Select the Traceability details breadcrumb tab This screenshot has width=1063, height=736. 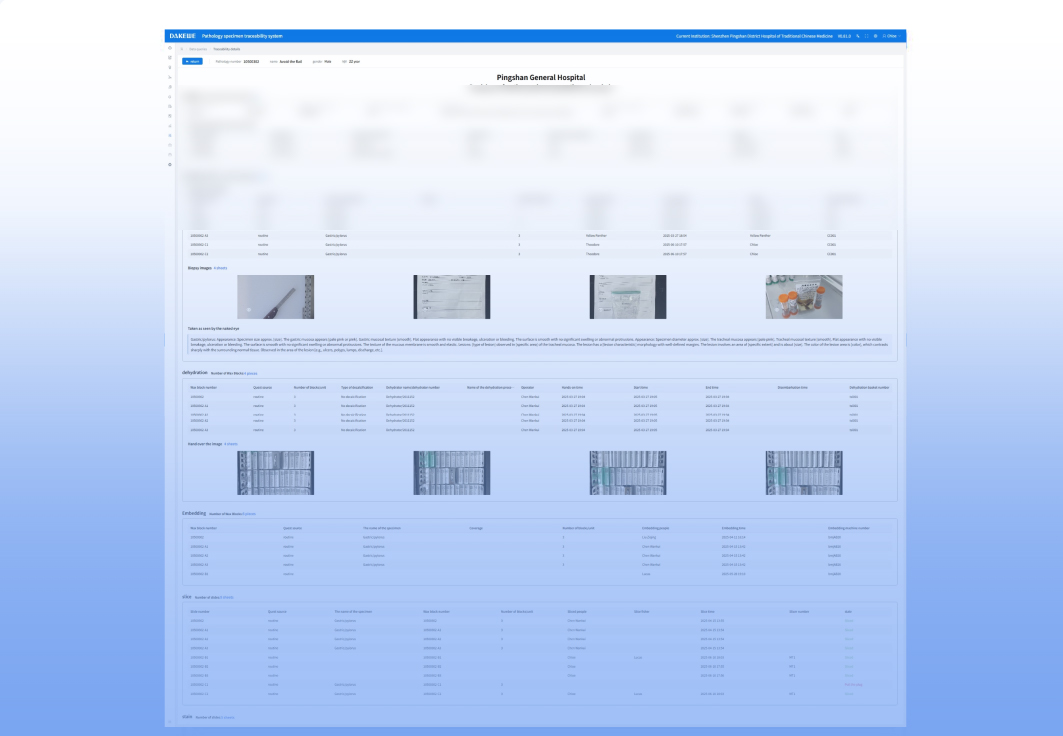pos(227,48)
